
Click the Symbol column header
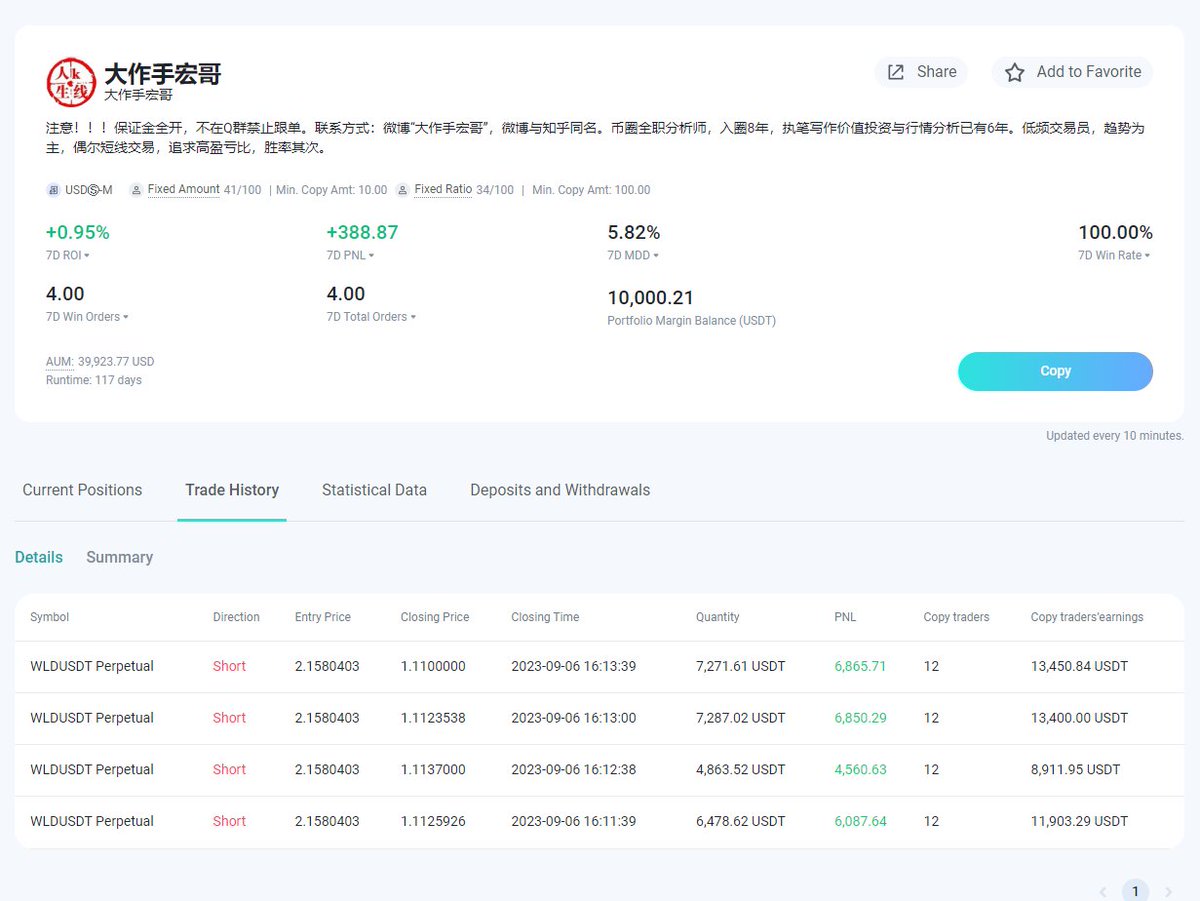tap(50, 617)
